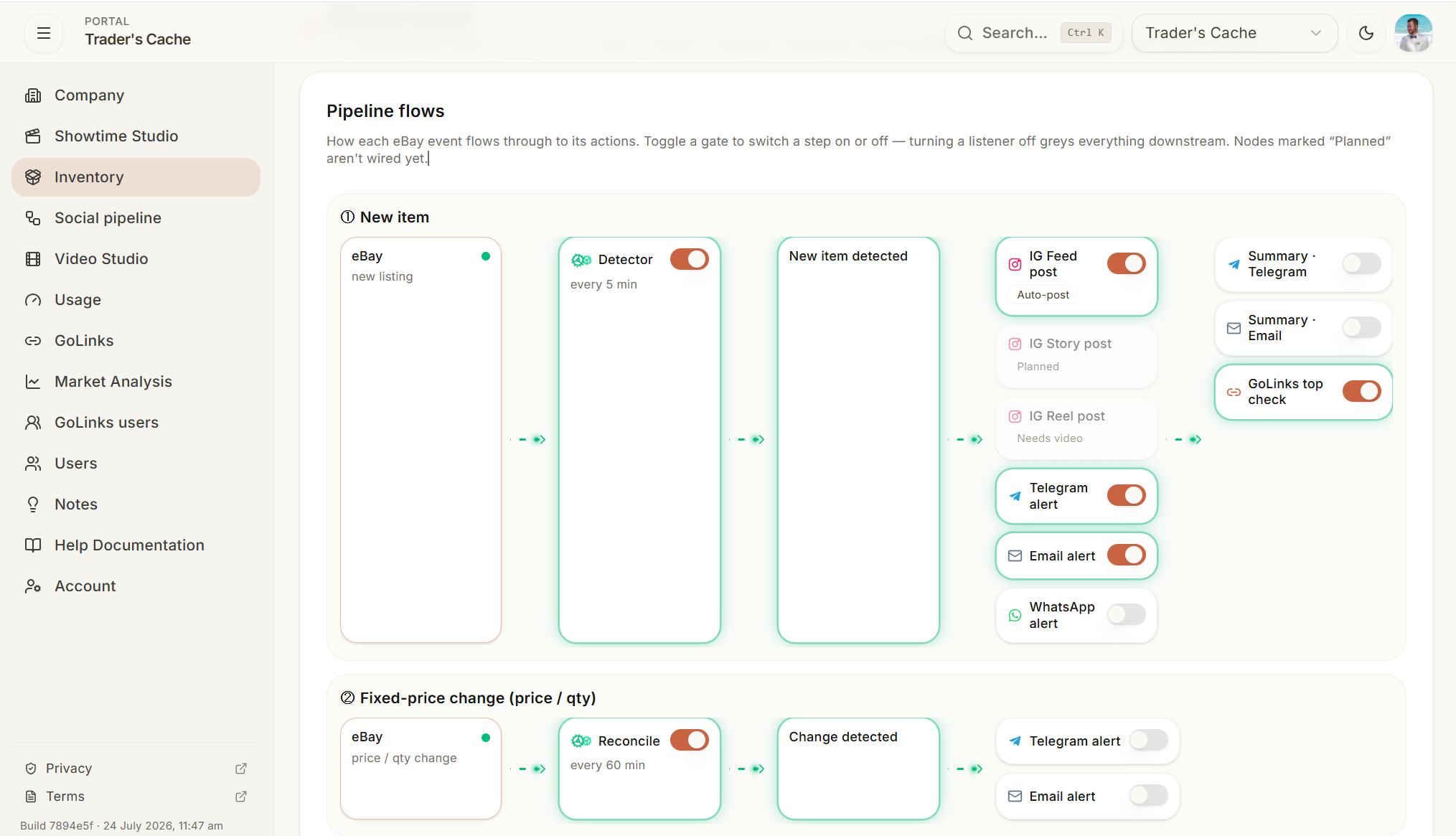Enable the Summary · Telegram switch
Image resolution: width=1456 pixels, height=836 pixels.
pos(1362,263)
